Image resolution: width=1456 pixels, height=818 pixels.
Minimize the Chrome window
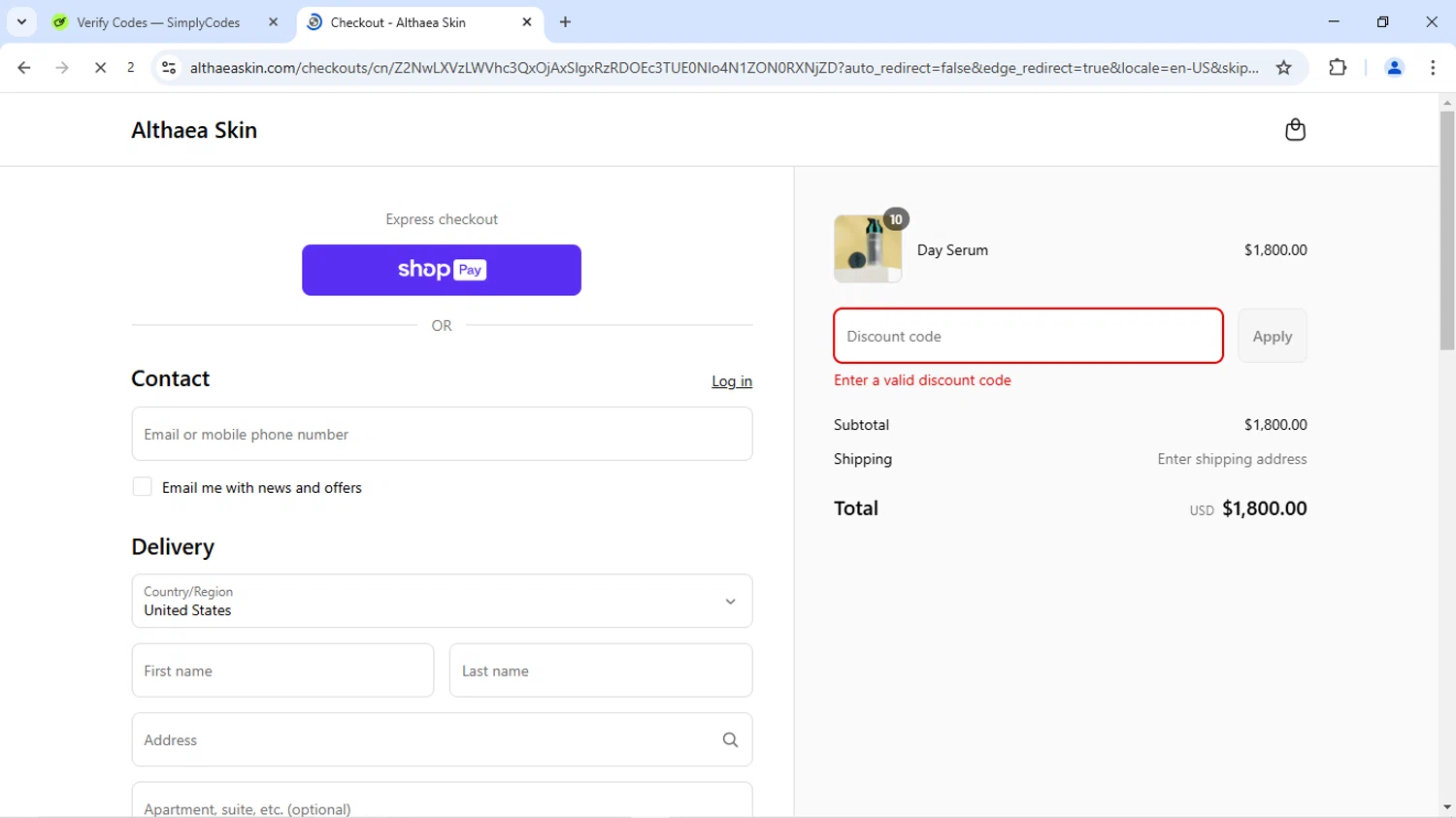coord(1334,21)
